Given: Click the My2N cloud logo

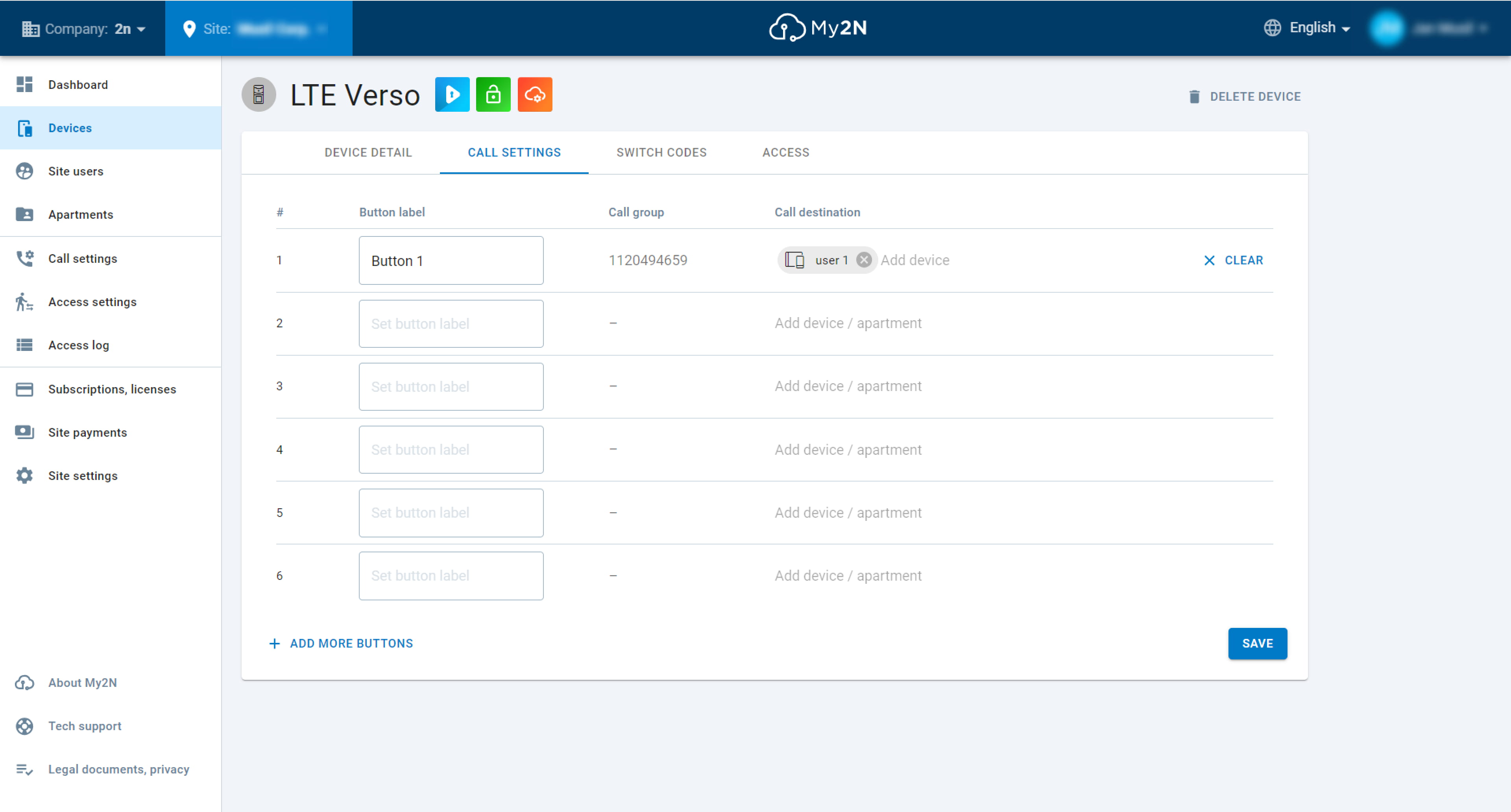Looking at the screenshot, I should pos(818,28).
